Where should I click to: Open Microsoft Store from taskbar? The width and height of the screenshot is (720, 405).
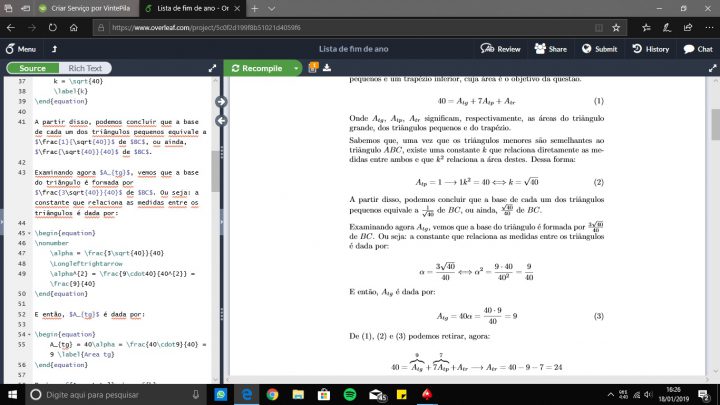point(324,394)
